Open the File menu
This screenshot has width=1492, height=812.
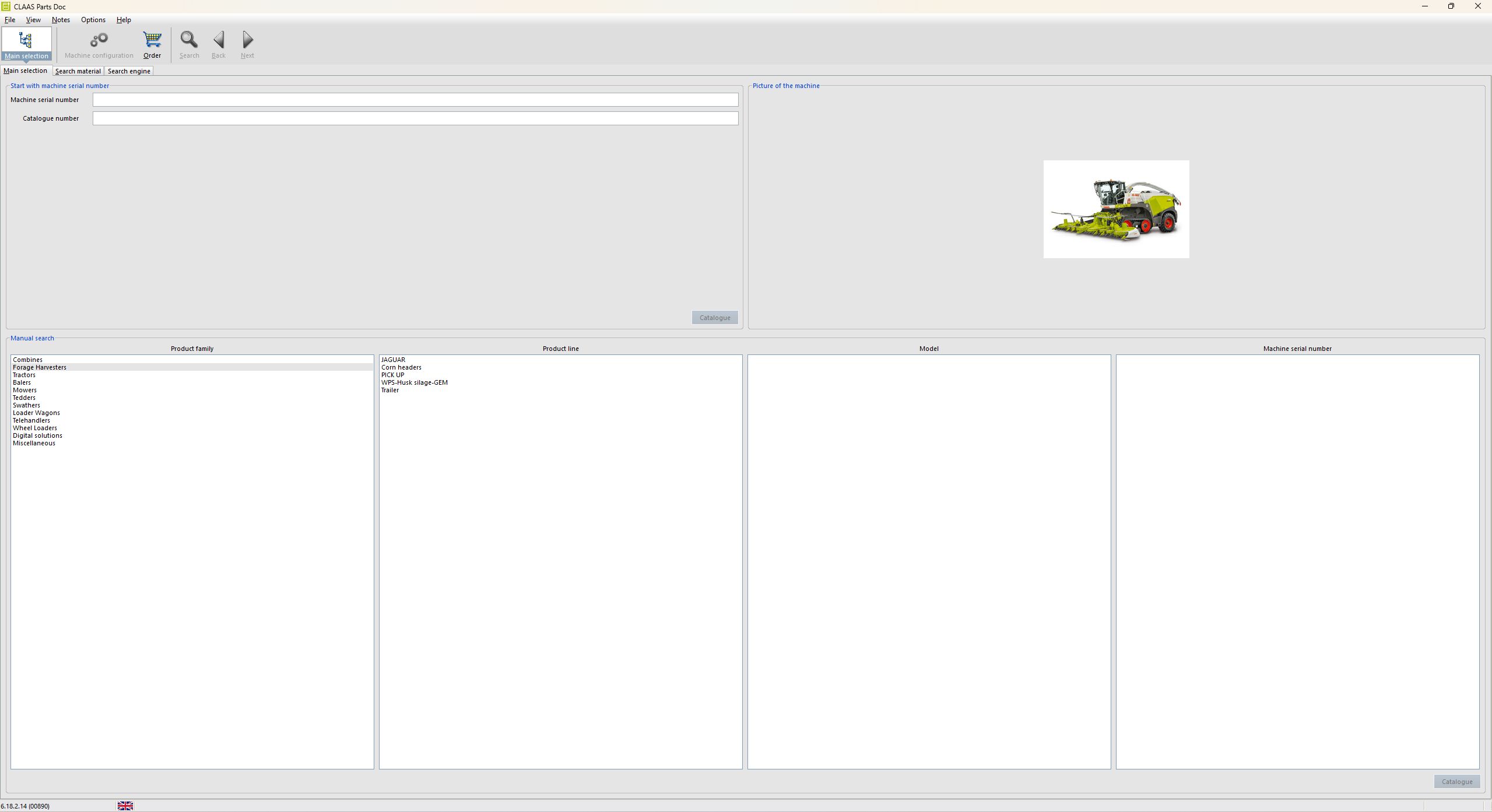(x=10, y=20)
